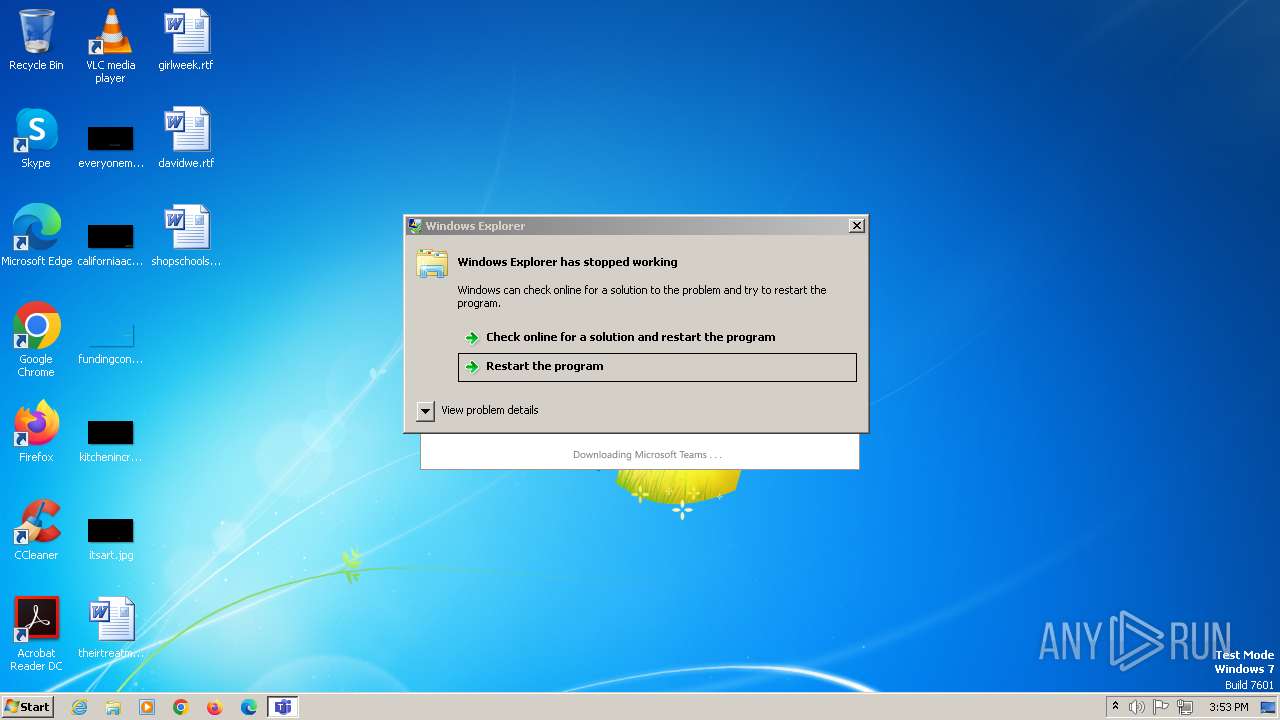Open Action Center flag tray icon
This screenshot has width=1280, height=720.
tap(1160, 707)
